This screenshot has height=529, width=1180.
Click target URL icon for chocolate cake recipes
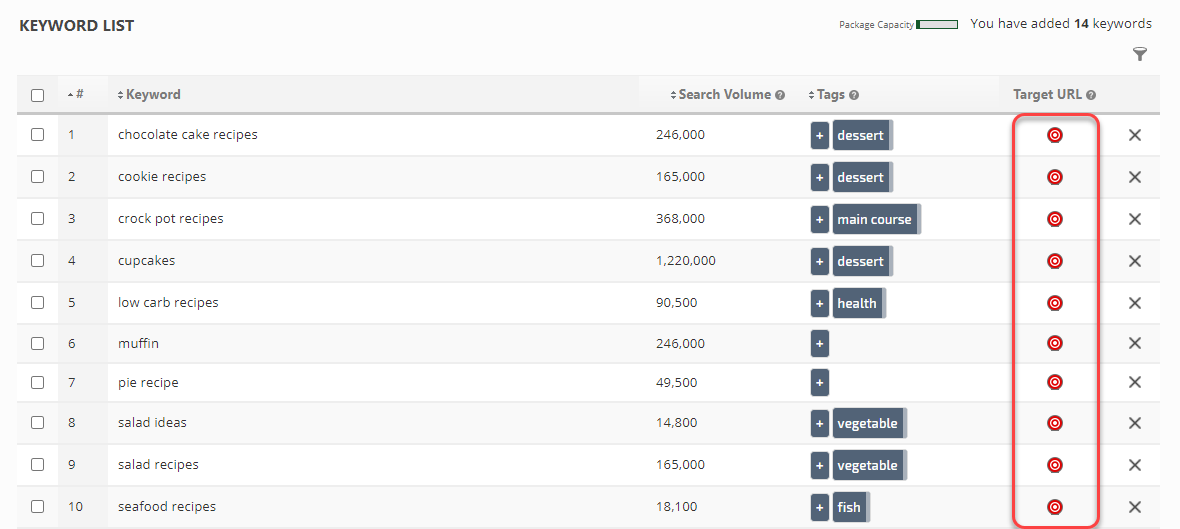point(1054,135)
